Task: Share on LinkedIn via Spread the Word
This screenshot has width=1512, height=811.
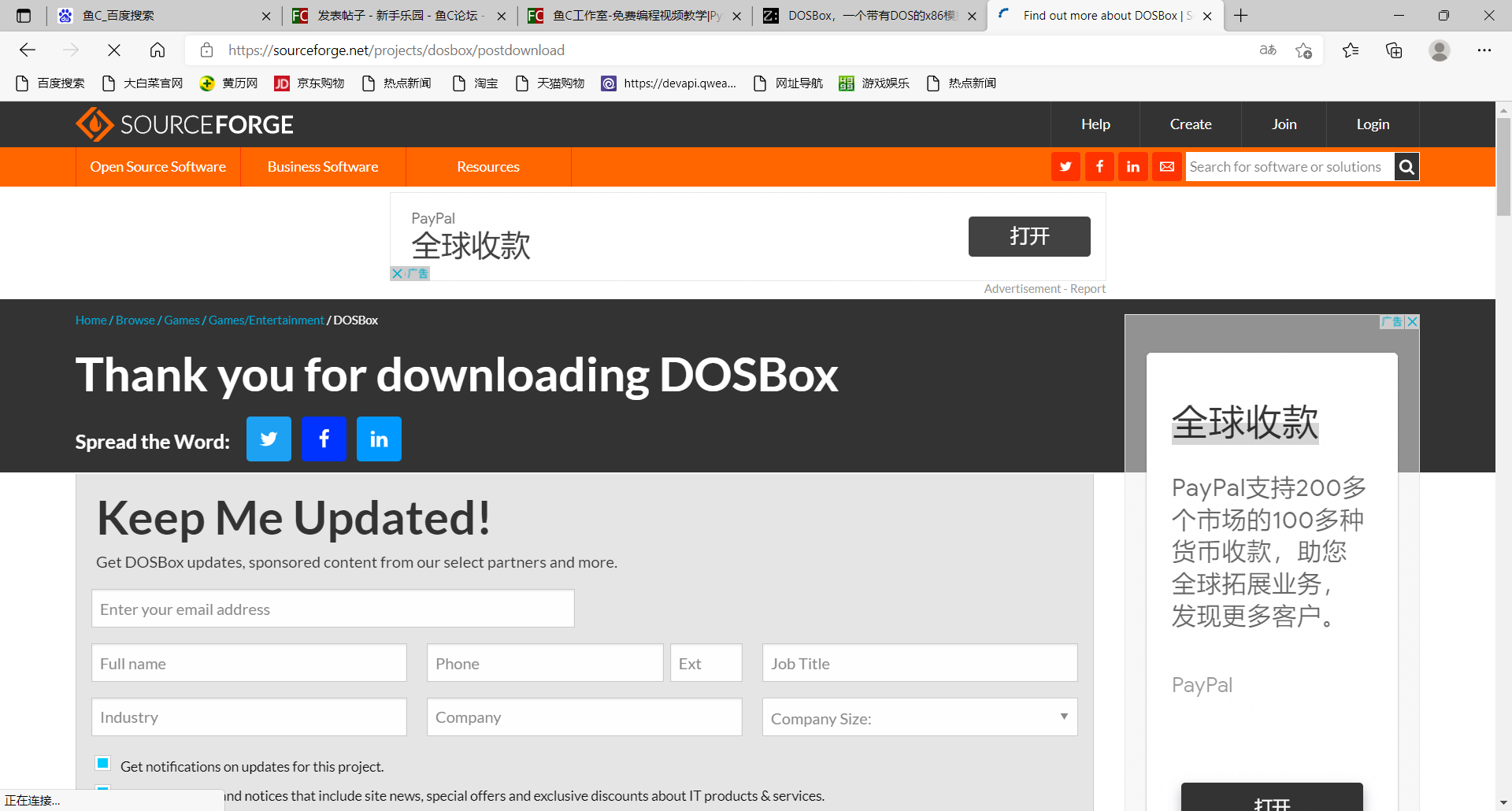Action: point(379,439)
